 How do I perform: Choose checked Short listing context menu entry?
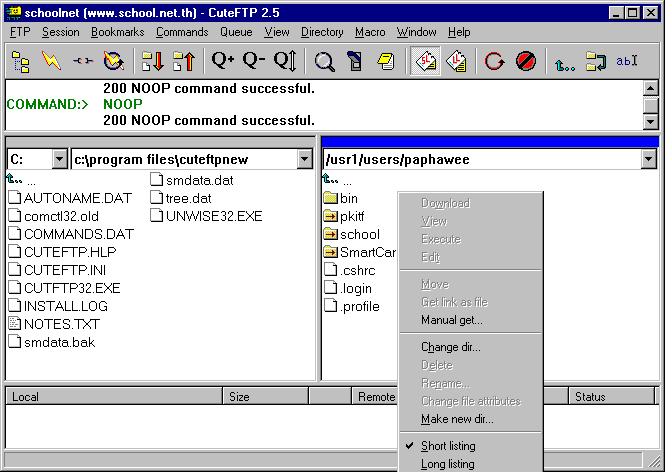point(471,446)
